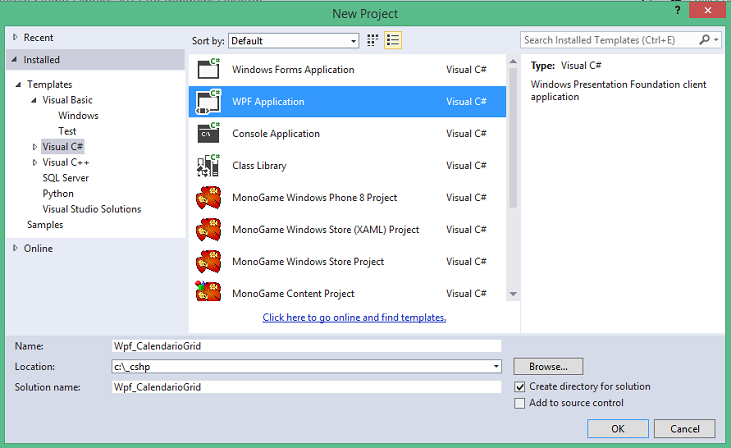Select the SQL Server tree item
731x448 pixels.
(65, 178)
